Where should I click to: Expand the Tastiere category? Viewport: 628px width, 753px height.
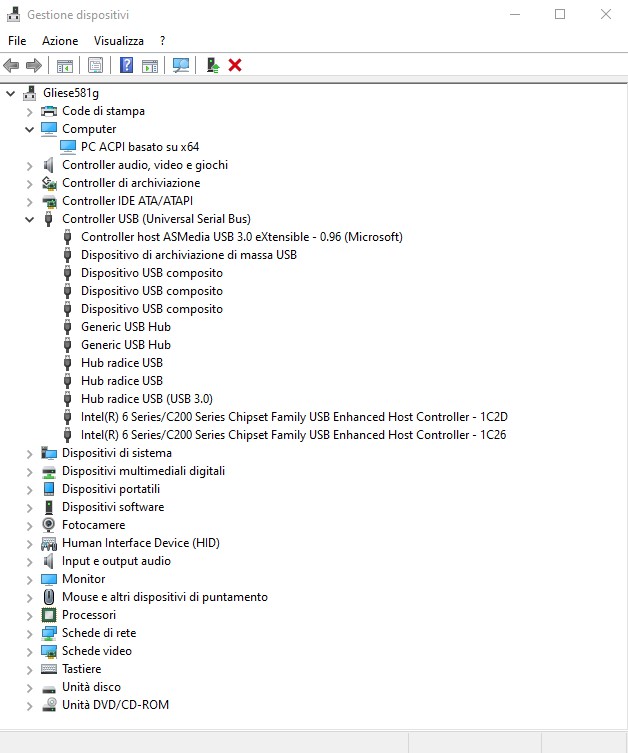coord(30,670)
